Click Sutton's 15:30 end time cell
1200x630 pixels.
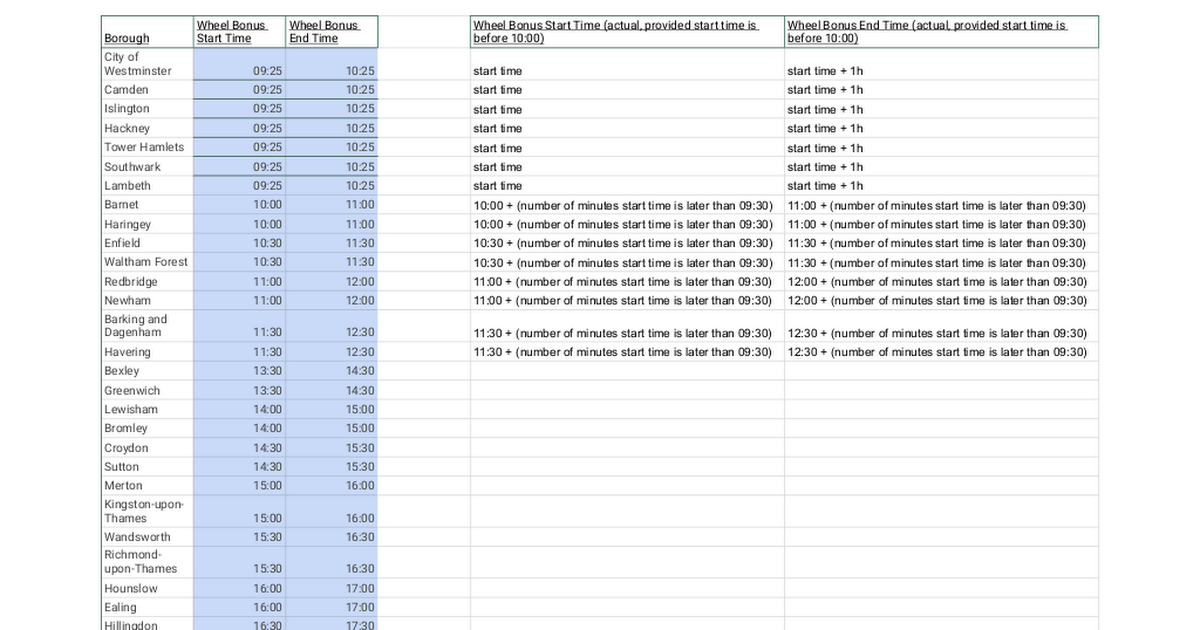coord(331,467)
